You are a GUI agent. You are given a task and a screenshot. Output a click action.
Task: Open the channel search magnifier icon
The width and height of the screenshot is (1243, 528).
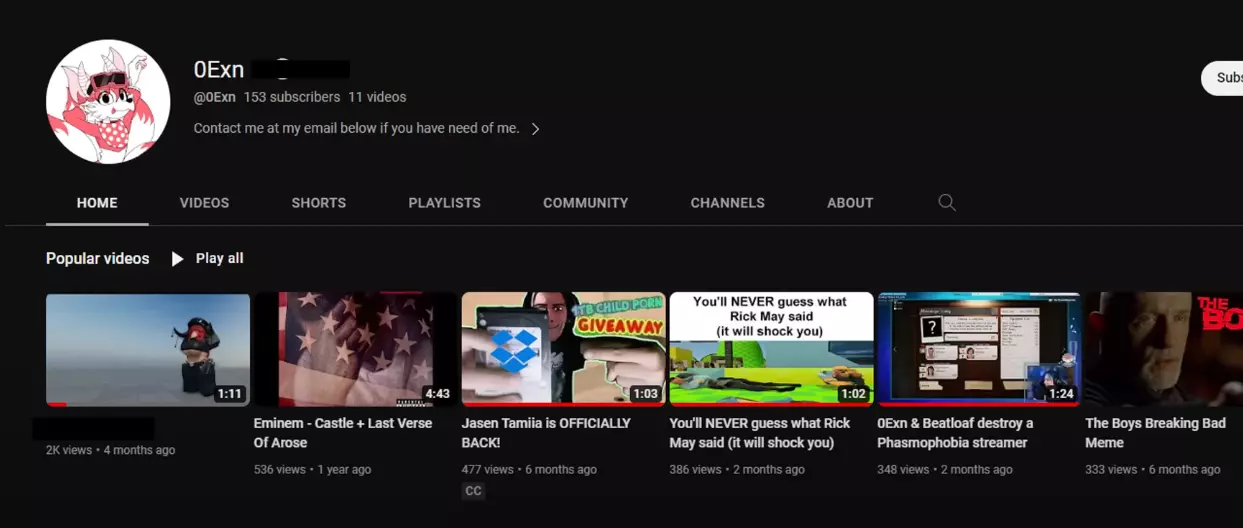point(946,202)
